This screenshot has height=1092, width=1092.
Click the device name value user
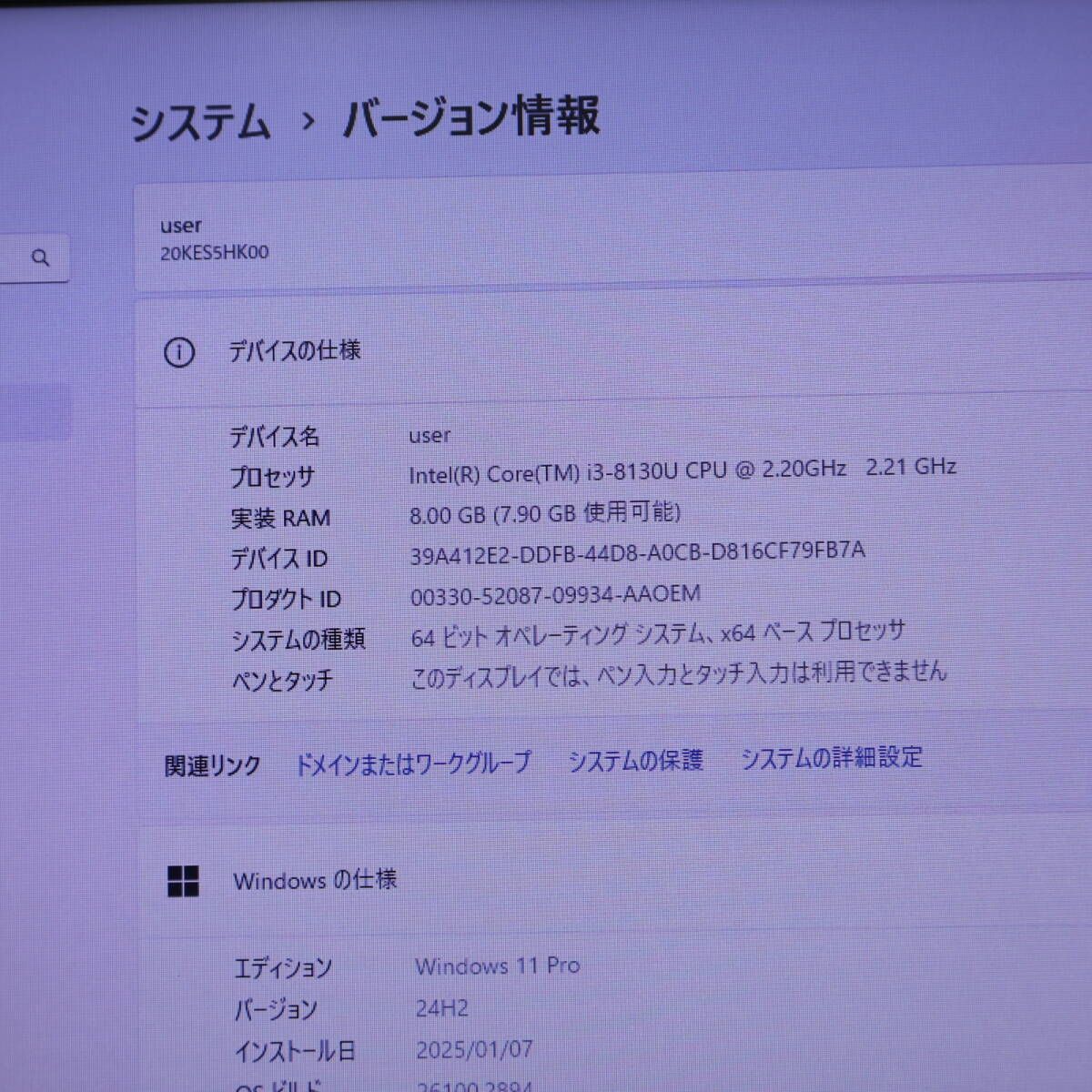click(x=430, y=436)
